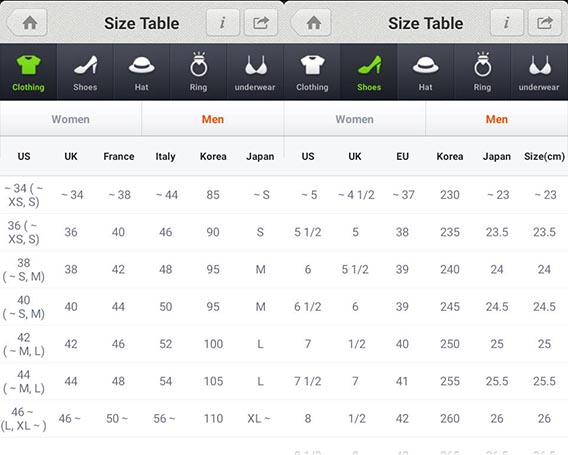This screenshot has width=568, height=455.
Task: Tap the home icon on the left screen
Action: 28,23
